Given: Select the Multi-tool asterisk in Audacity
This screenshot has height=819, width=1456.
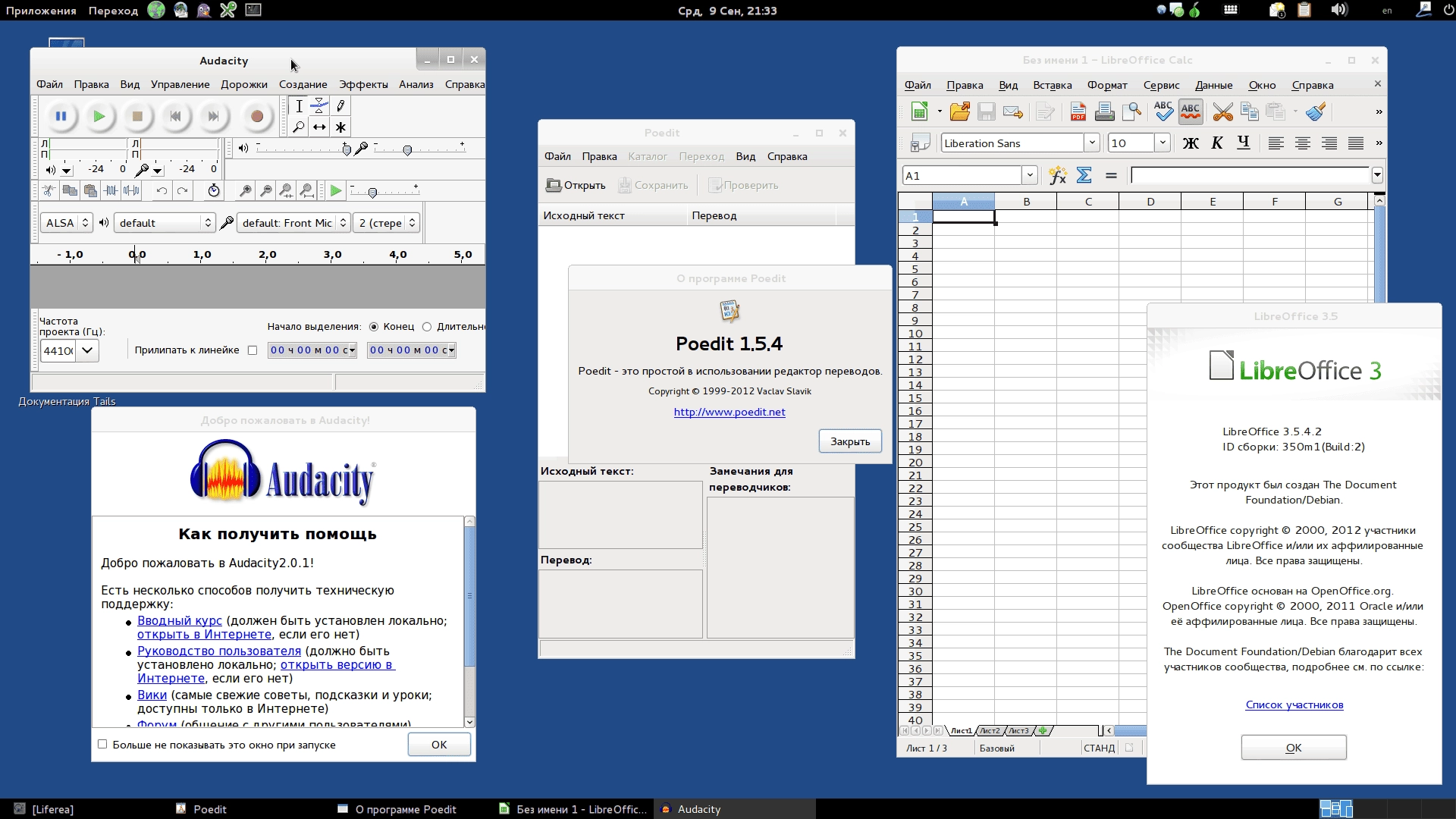Looking at the screenshot, I should [340, 127].
